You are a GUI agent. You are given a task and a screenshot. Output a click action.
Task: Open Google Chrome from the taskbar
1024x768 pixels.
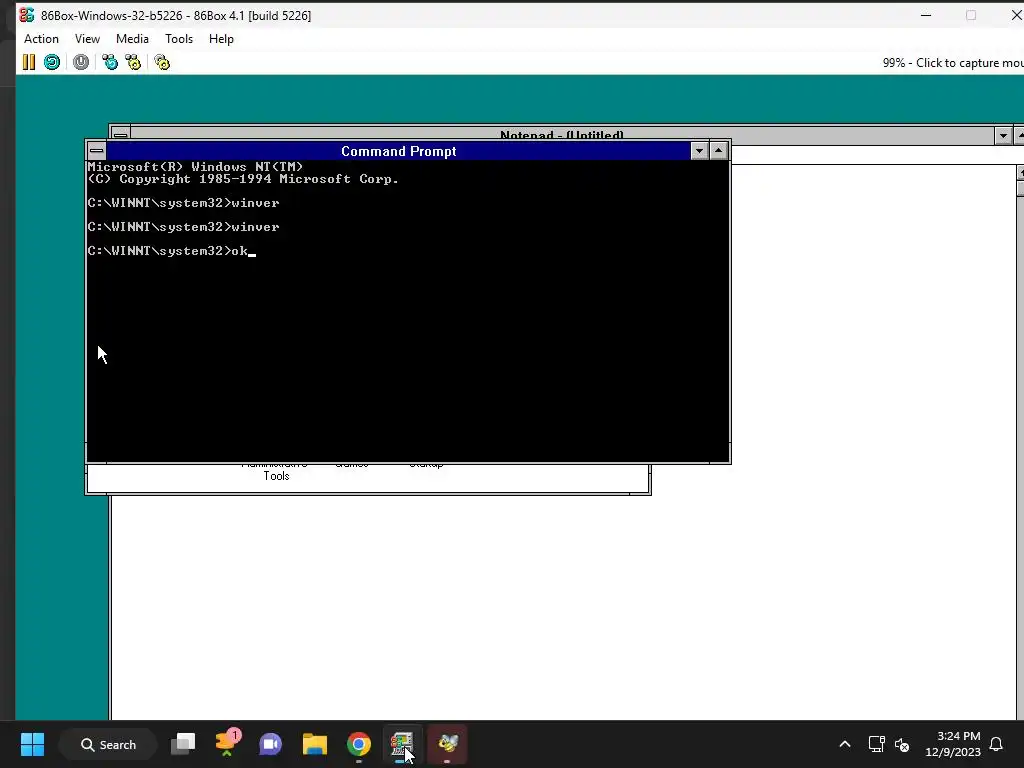pos(359,744)
